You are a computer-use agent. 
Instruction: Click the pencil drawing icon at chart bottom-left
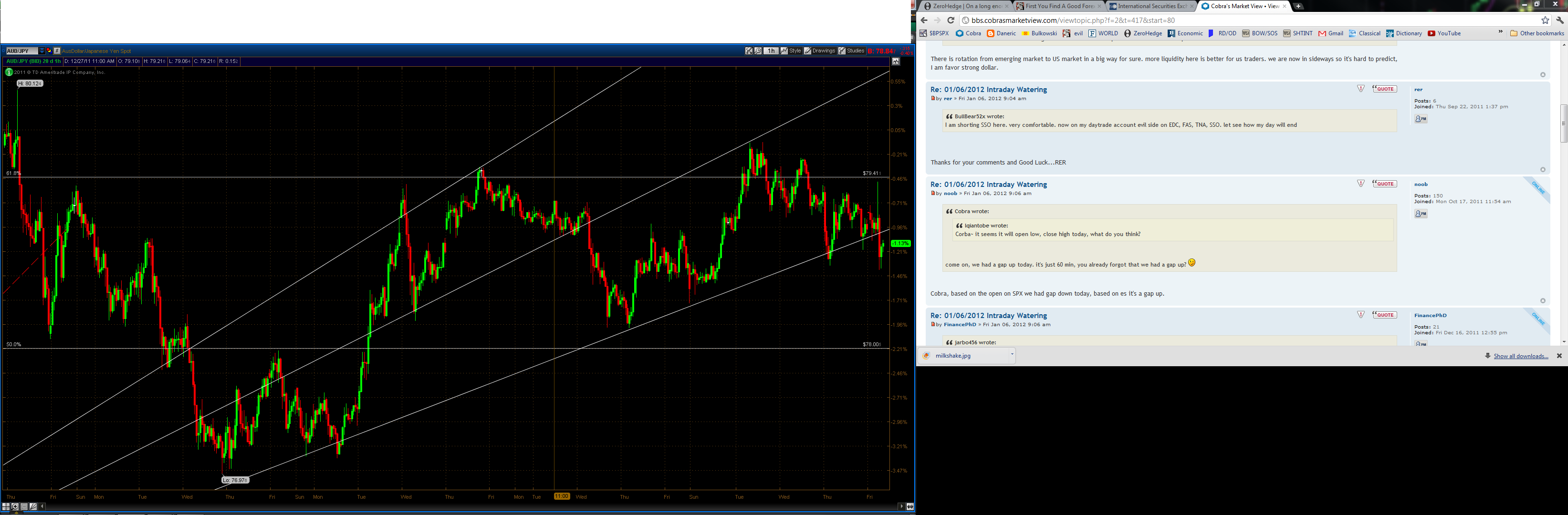(33, 506)
